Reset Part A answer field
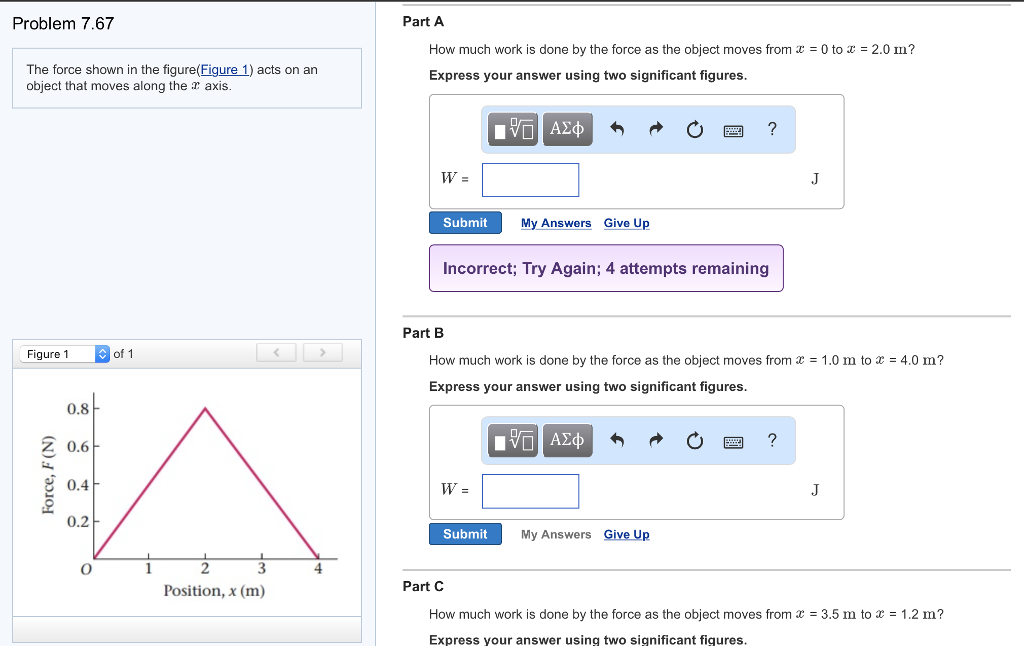The width and height of the screenshot is (1024, 646). coord(695,129)
